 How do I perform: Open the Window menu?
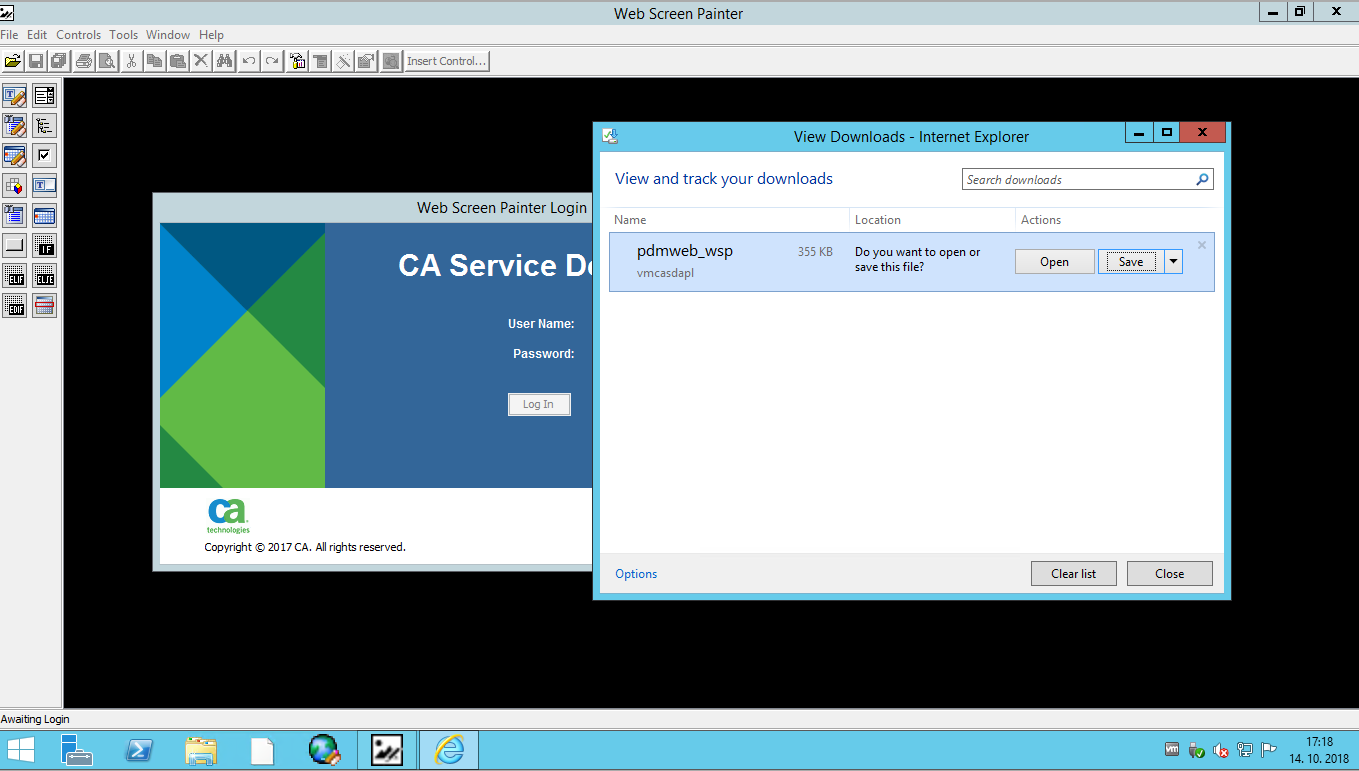click(168, 35)
